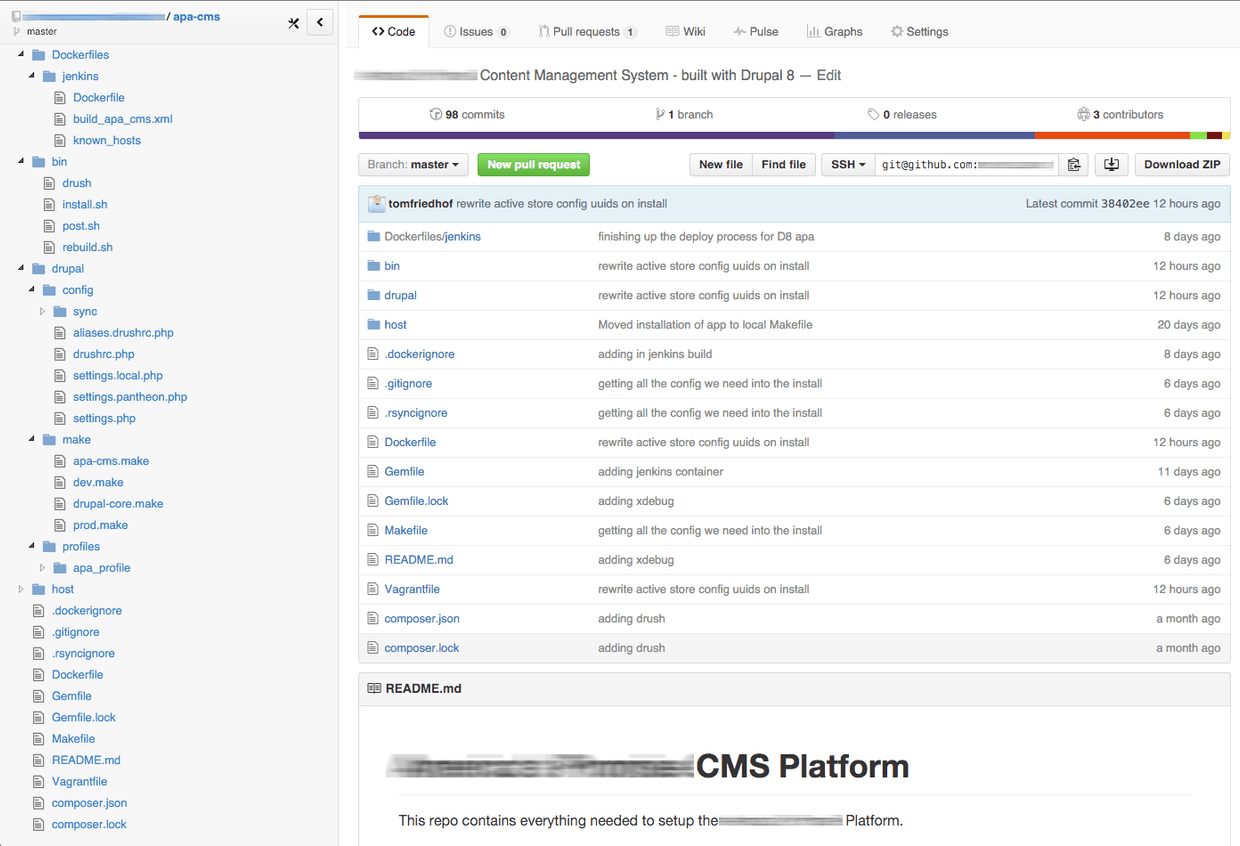Open install.sh in sidebar tree
1240x846 pixels.
[x=84, y=205]
